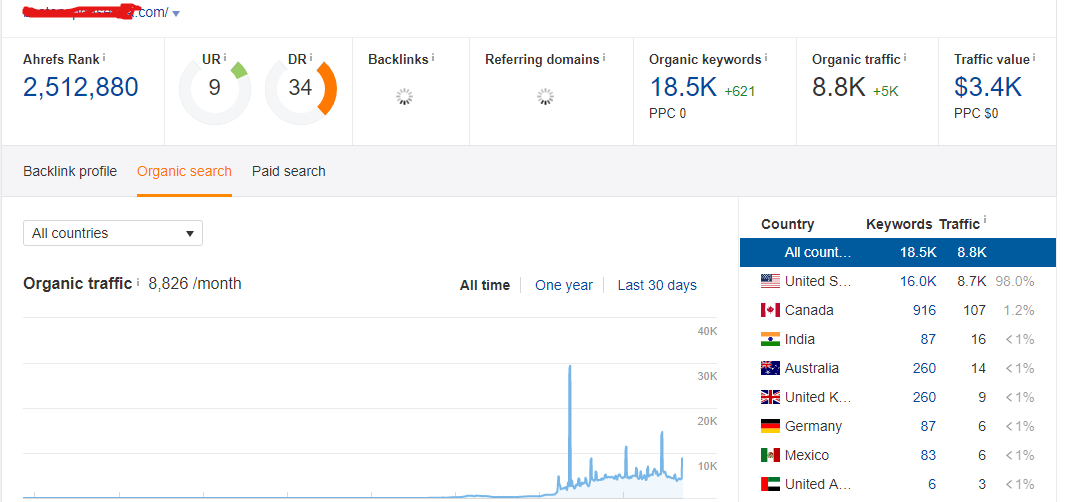
Task: Select the All countries table row
Action: 897,252
